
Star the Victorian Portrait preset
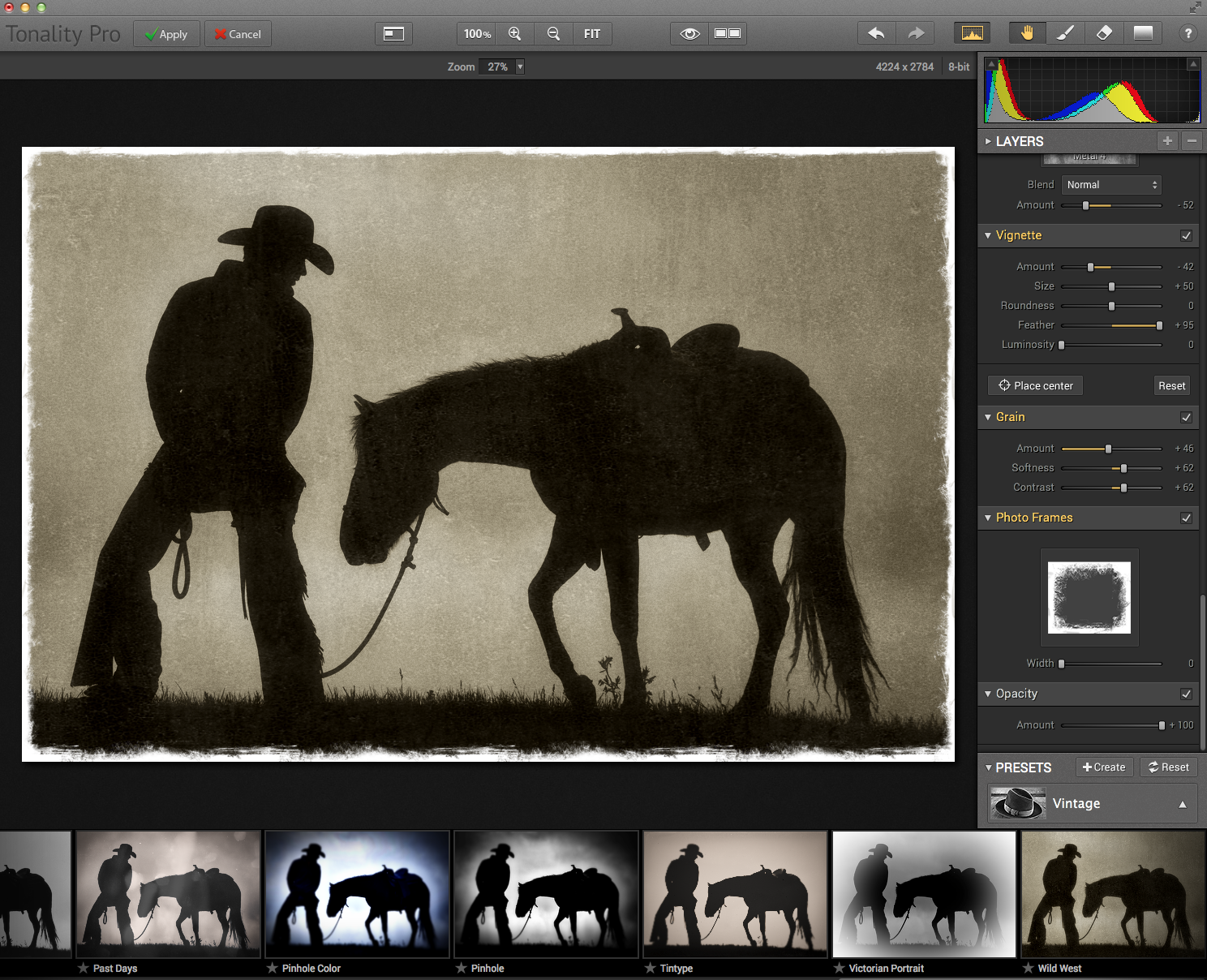coord(839,968)
